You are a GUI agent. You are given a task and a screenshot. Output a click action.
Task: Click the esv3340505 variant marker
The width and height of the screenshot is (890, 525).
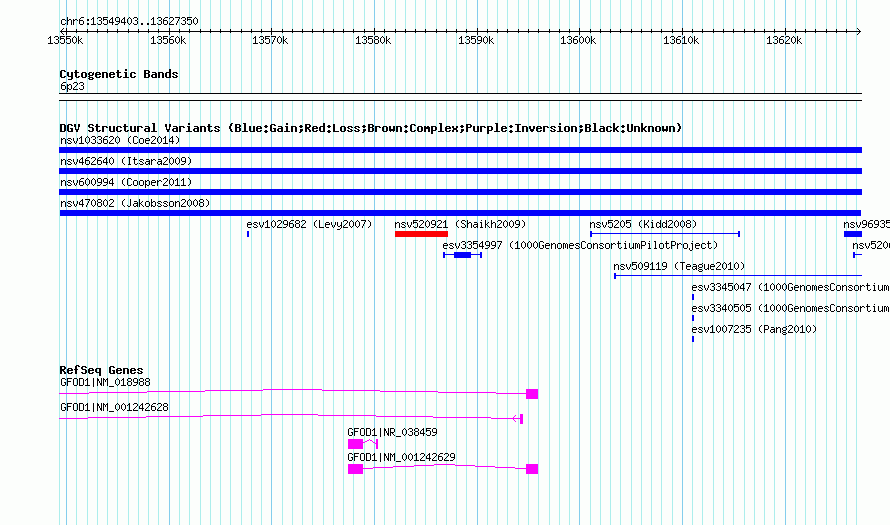coord(693,318)
